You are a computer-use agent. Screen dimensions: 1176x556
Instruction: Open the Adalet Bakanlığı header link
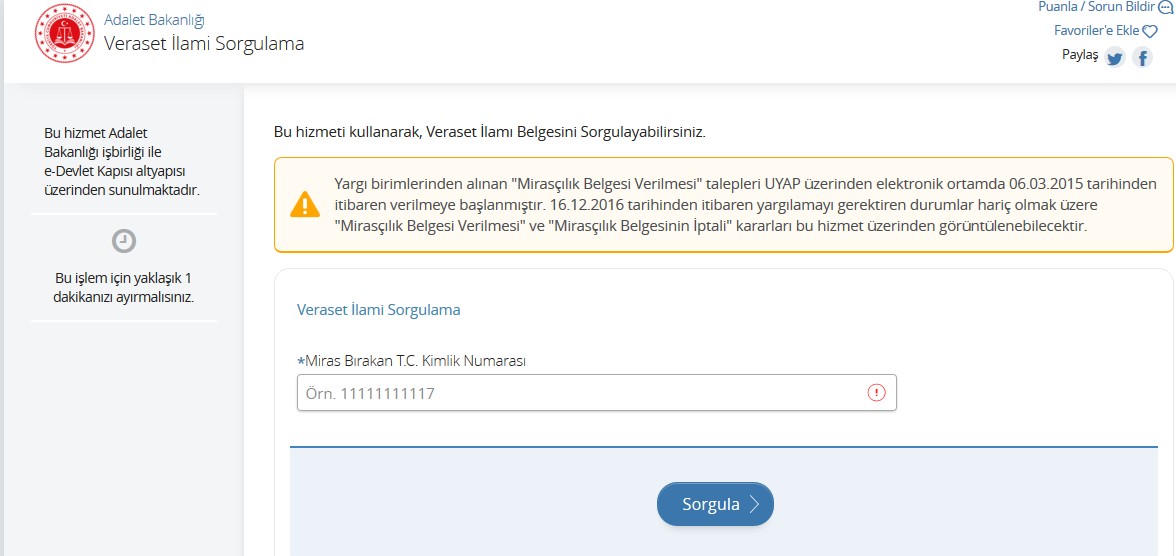pyautogui.click(x=154, y=20)
